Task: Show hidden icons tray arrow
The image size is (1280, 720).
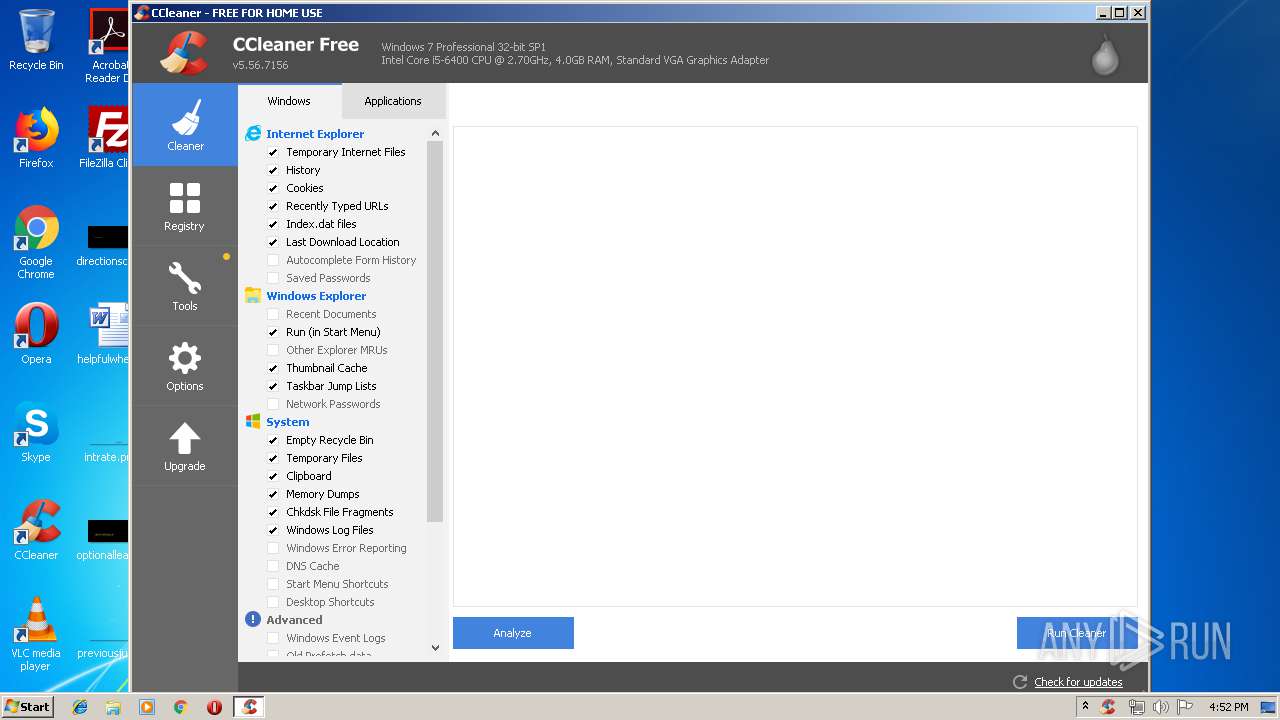Action: [1087, 707]
